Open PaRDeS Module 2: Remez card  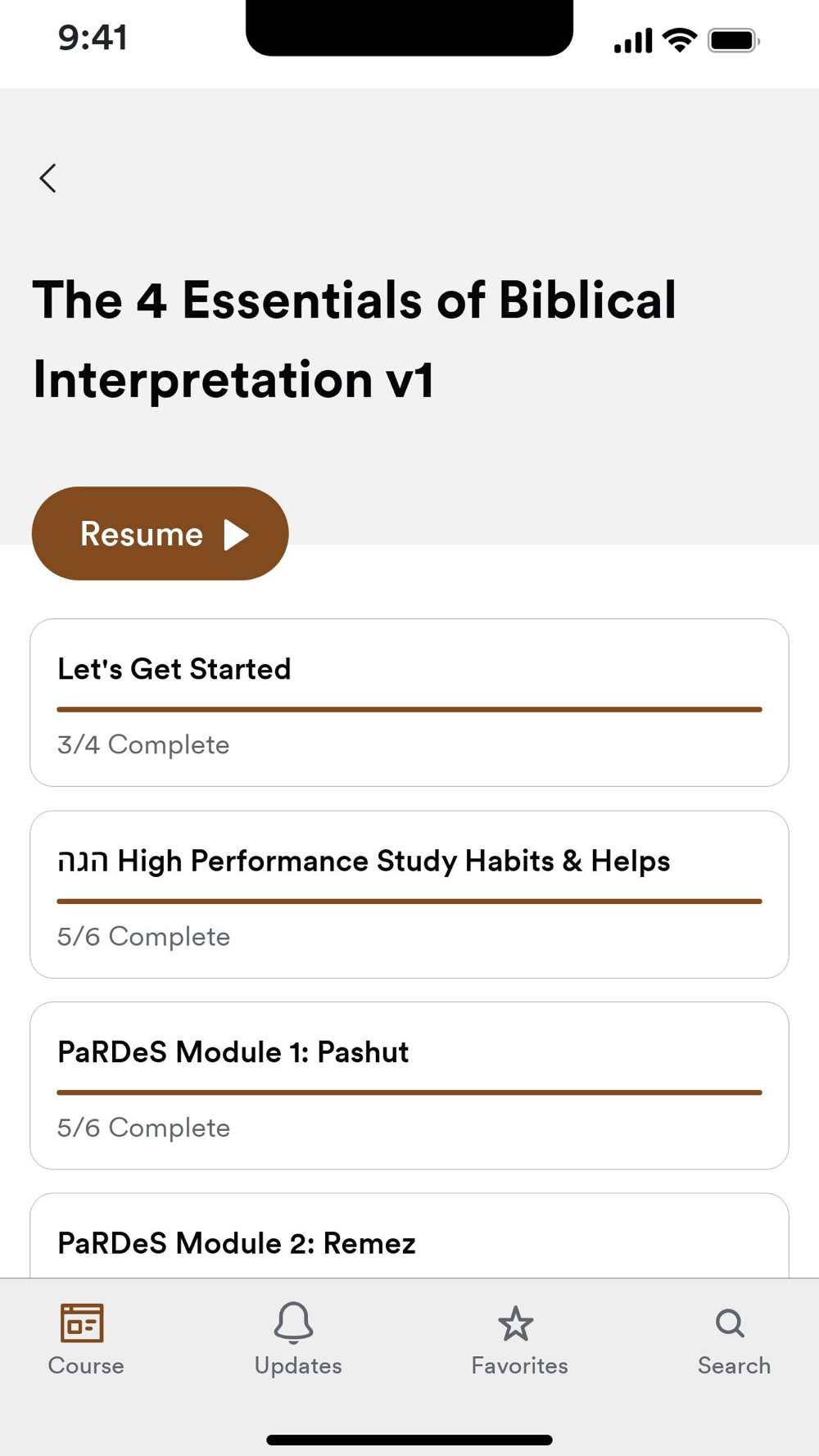click(x=237, y=1243)
